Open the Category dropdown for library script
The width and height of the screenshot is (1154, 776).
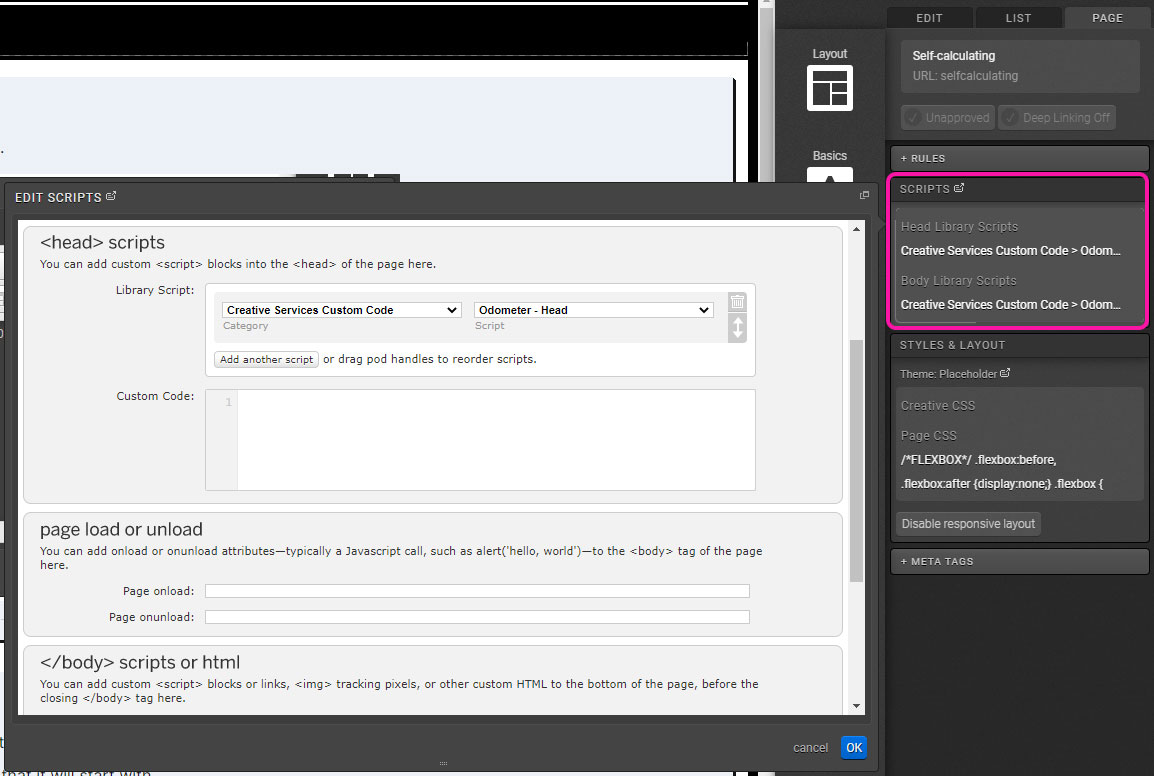coord(341,310)
